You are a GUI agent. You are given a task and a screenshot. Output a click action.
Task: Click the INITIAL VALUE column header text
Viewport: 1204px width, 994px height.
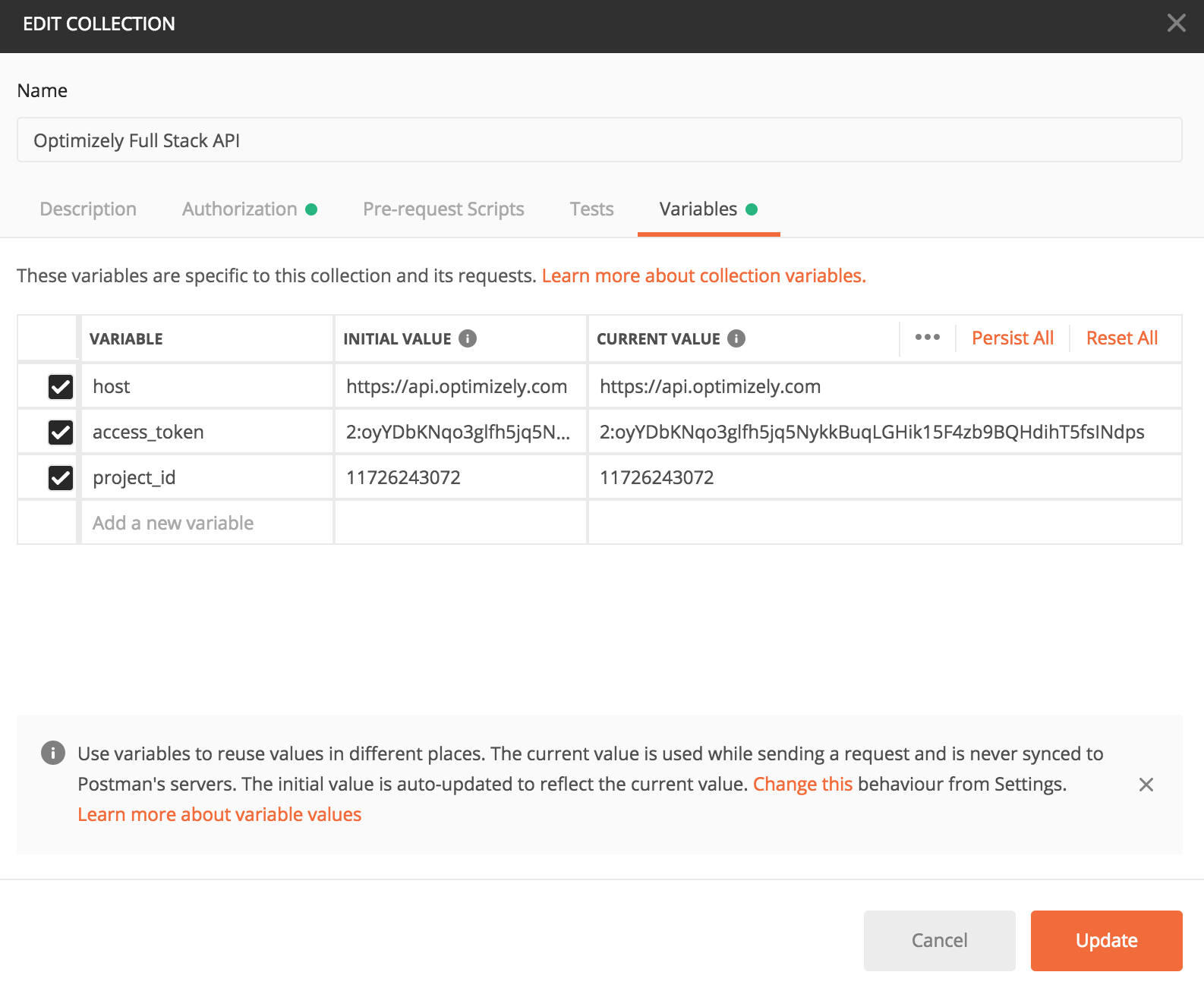click(x=397, y=339)
